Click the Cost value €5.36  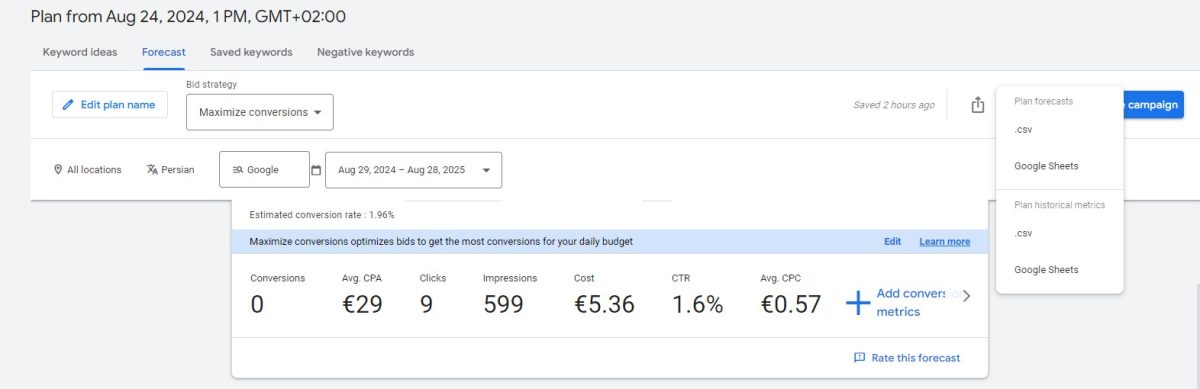coord(604,305)
